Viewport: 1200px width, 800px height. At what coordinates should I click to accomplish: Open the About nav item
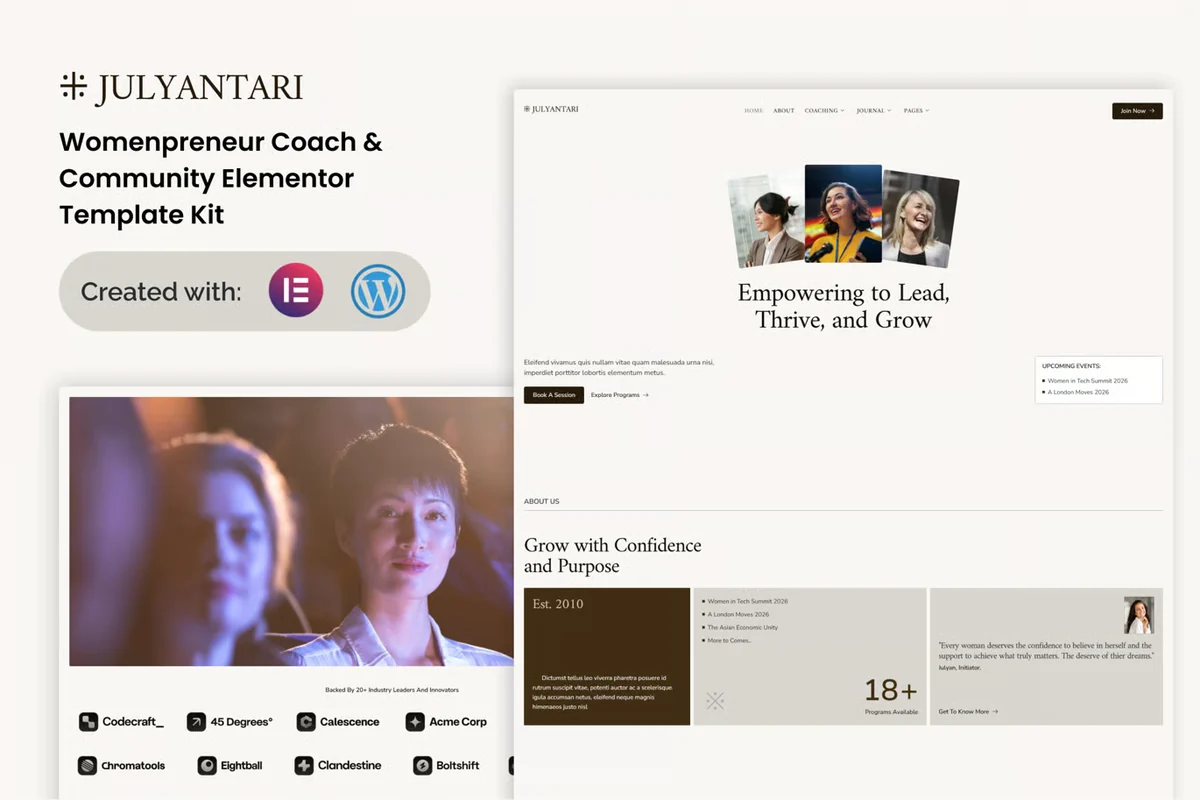coord(784,111)
